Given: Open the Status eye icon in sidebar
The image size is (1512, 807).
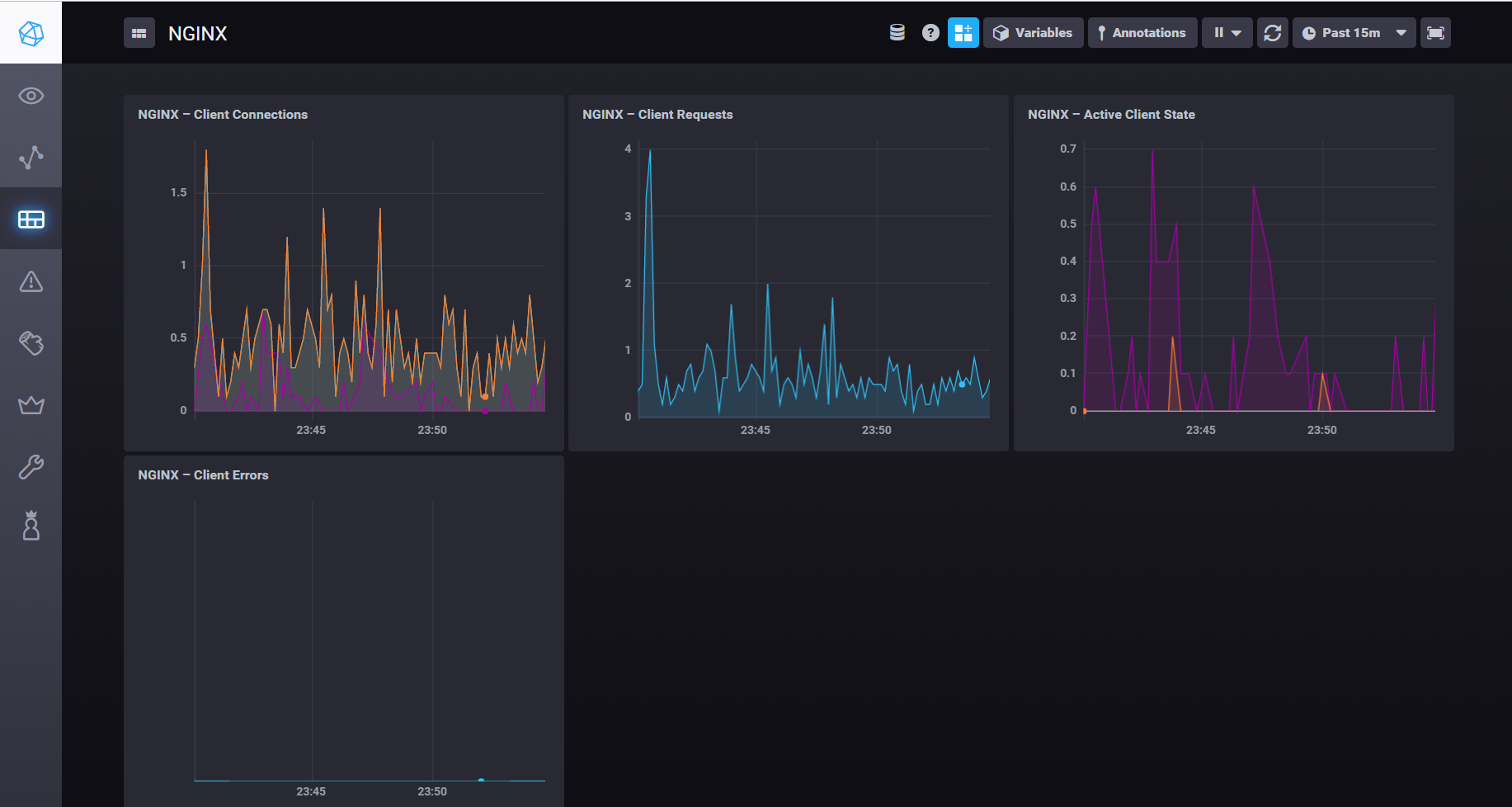Looking at the screenshot, I should tap(31, 96).
